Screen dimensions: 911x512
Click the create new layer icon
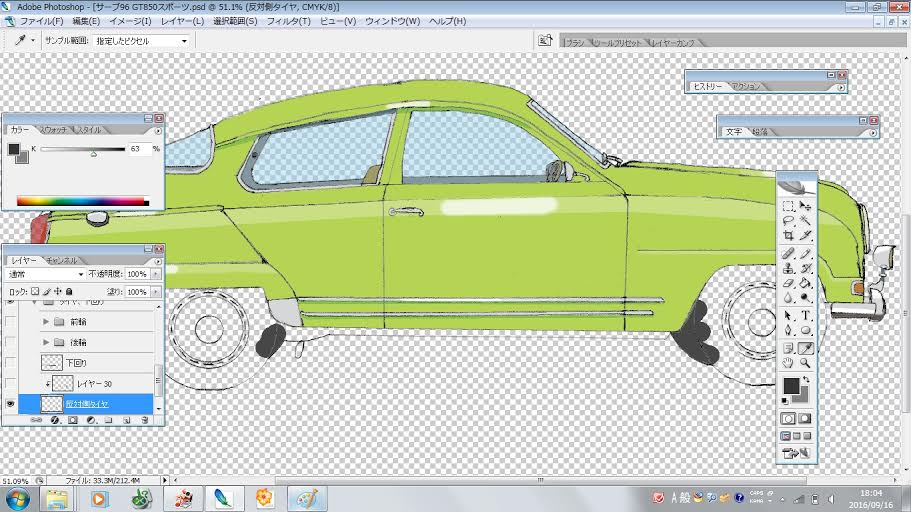(x=127, y=420)
